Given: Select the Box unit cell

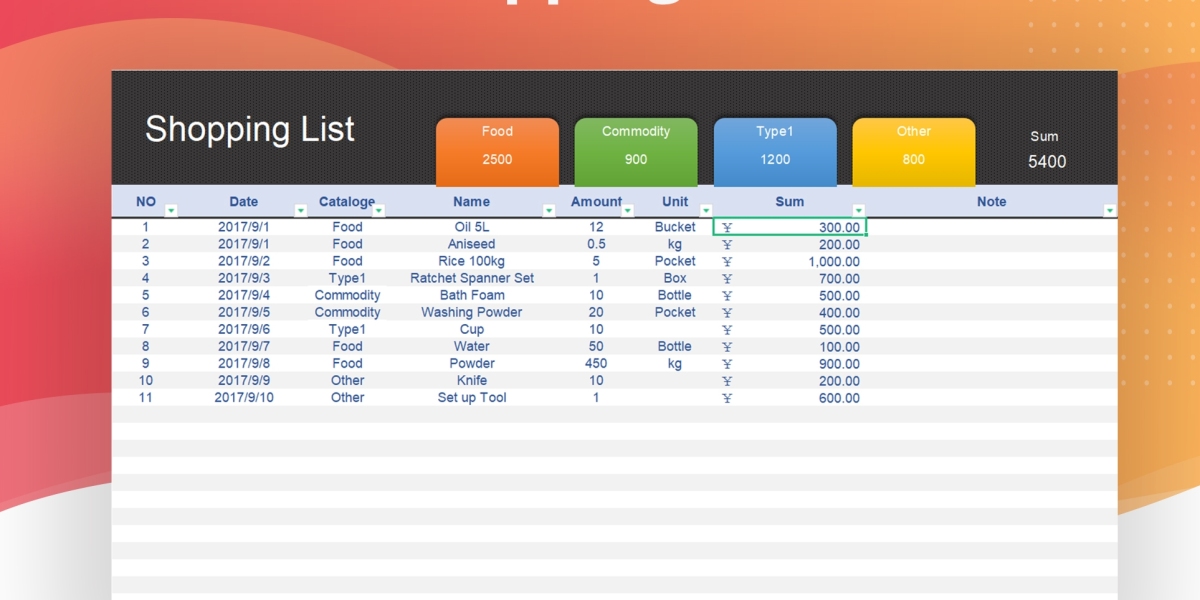Looking at the screenshot, I should tap(675, 278).
